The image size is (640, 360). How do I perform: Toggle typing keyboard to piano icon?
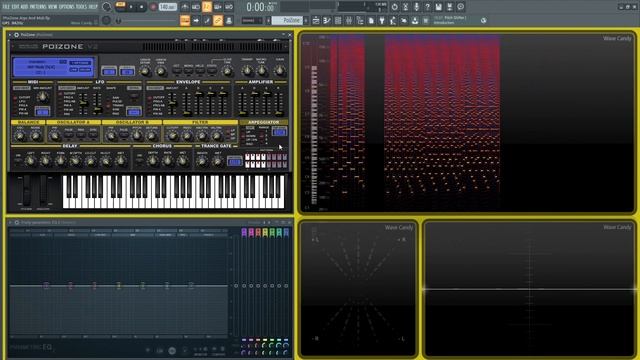185,20
